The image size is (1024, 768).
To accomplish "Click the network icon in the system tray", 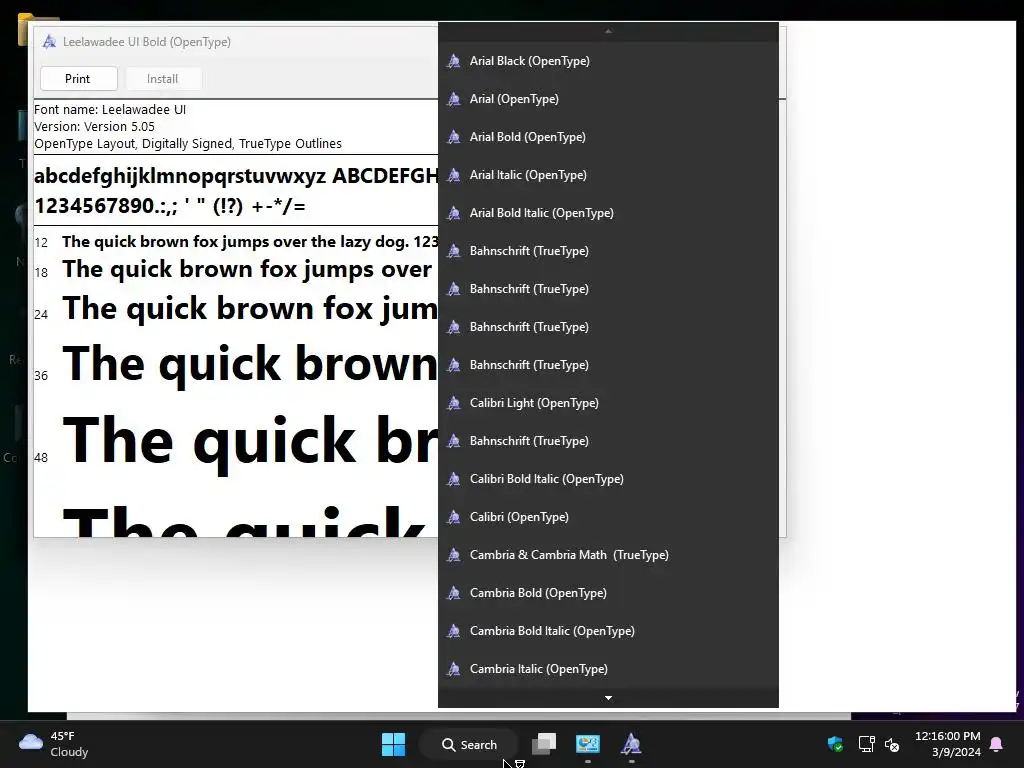I will (x=867, y=744).
